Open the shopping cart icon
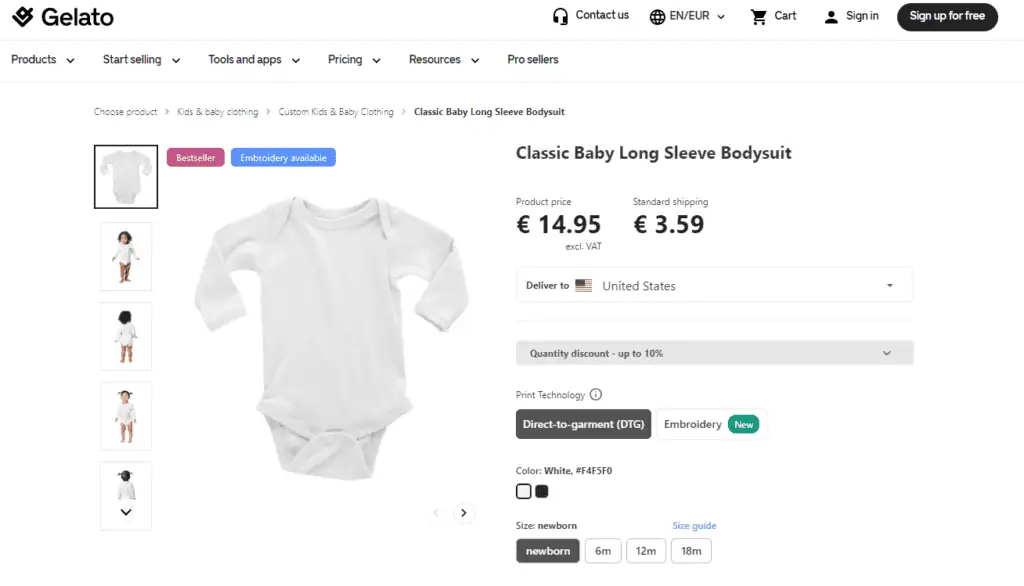Screen dimensions: 1024x586 pos(759,17)
